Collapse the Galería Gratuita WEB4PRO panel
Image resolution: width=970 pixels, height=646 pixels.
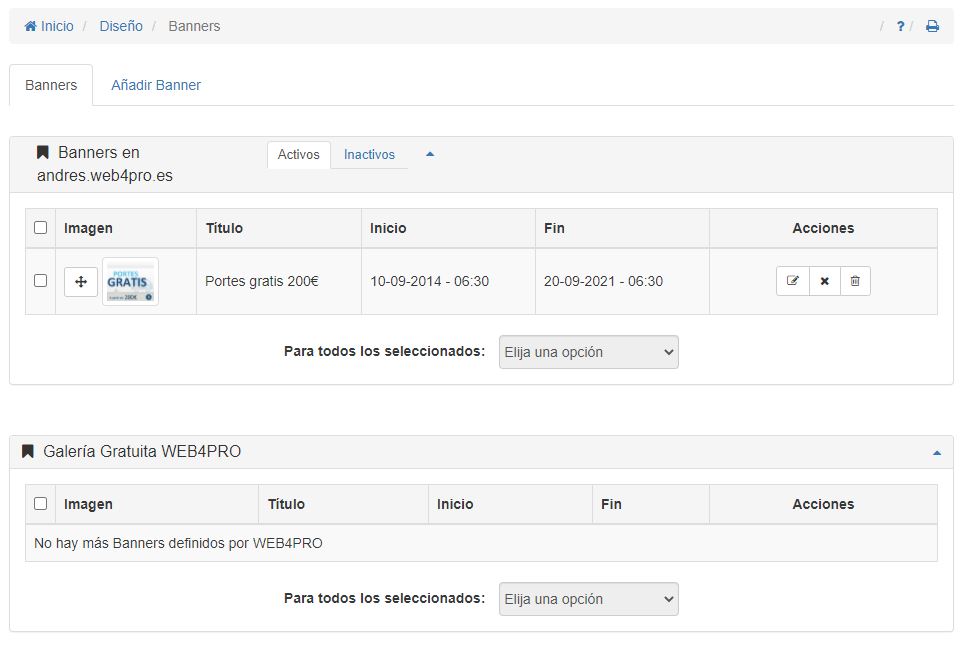pyautogui.click(x=936, y=453)
